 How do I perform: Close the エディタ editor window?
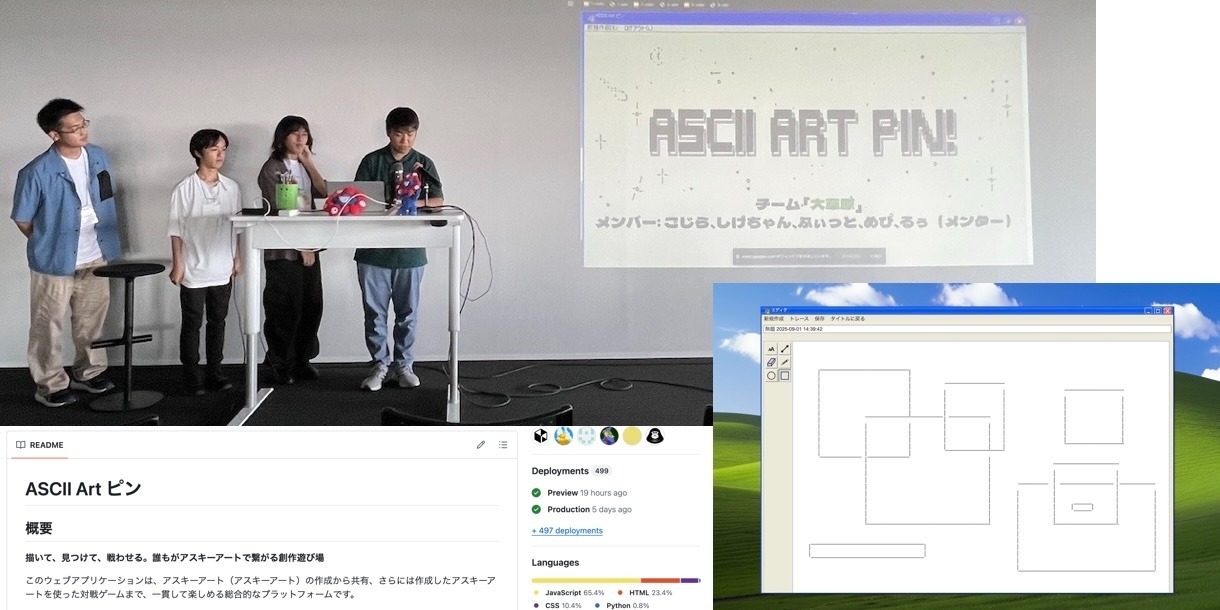1167,310
